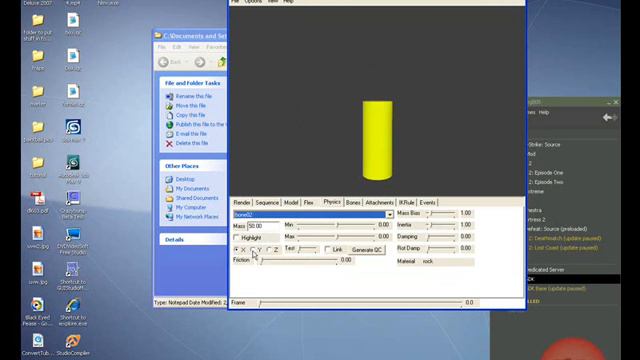The height and width of the screenshot is (360, 640).
Task: Click the Rot Damp slider
Action: [441, 249]
